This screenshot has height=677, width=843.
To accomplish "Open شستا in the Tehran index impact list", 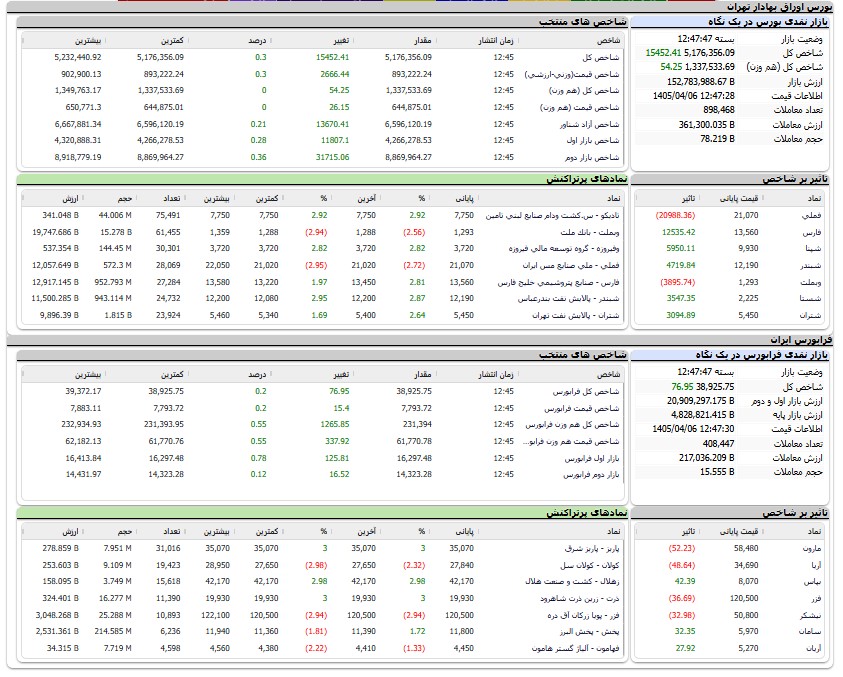I will tap(810, 298).
